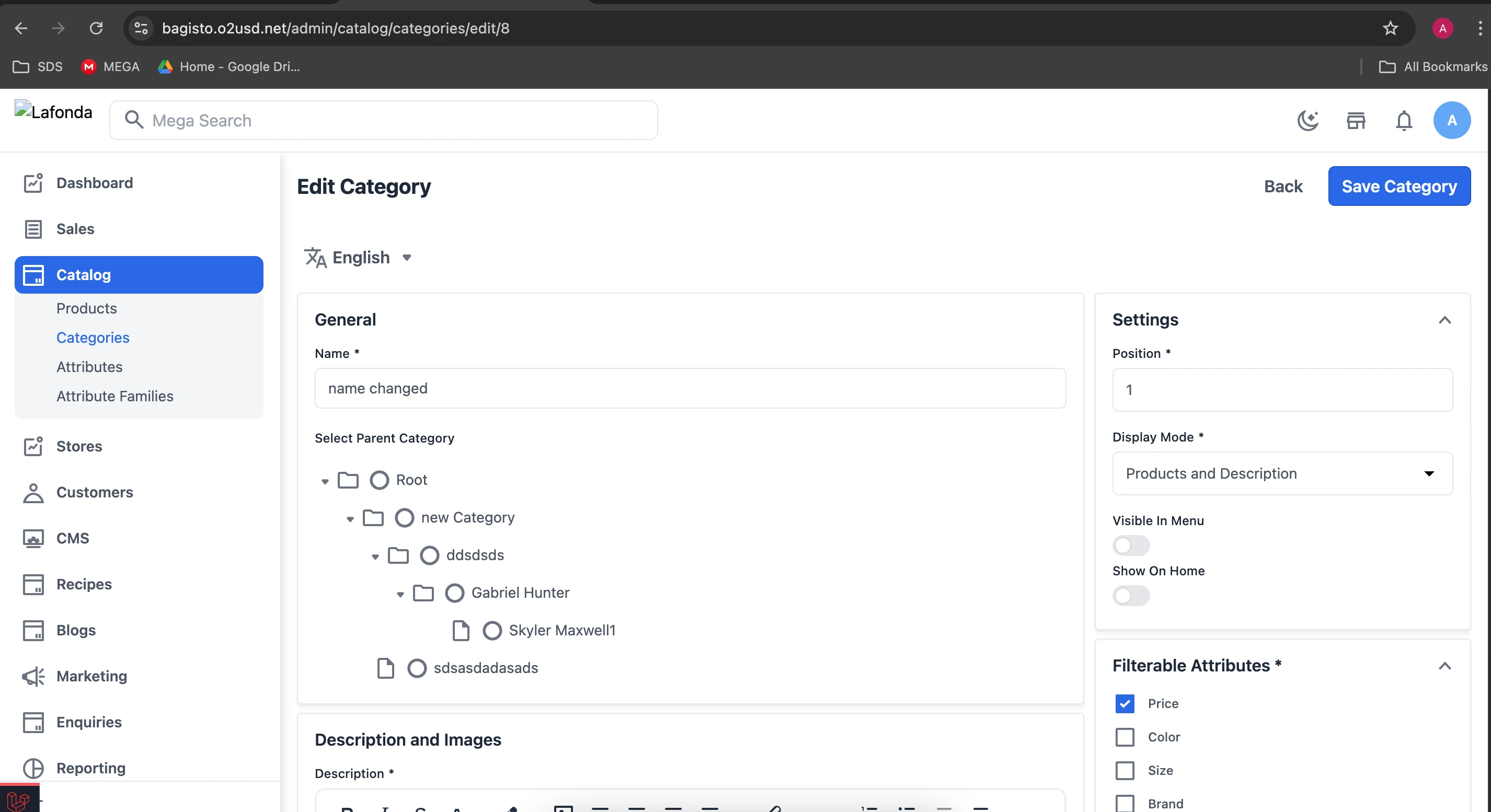
Task: Click the Marketing megaphone icon
Action: 33,676
